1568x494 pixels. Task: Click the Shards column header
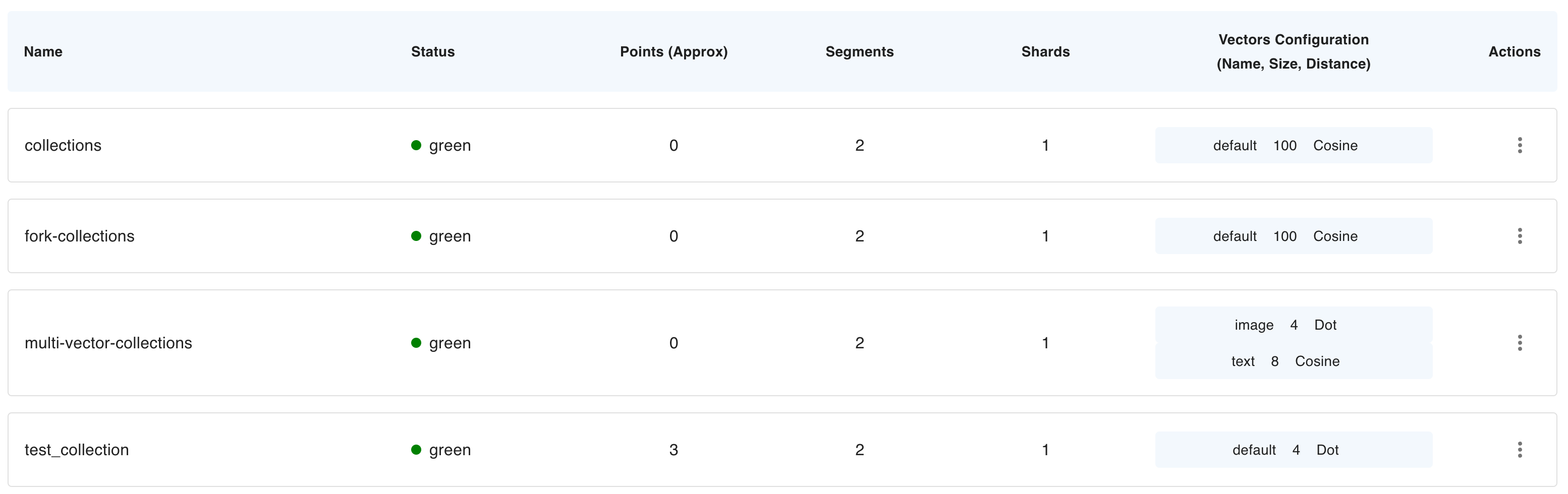[x=1045, y=52]
